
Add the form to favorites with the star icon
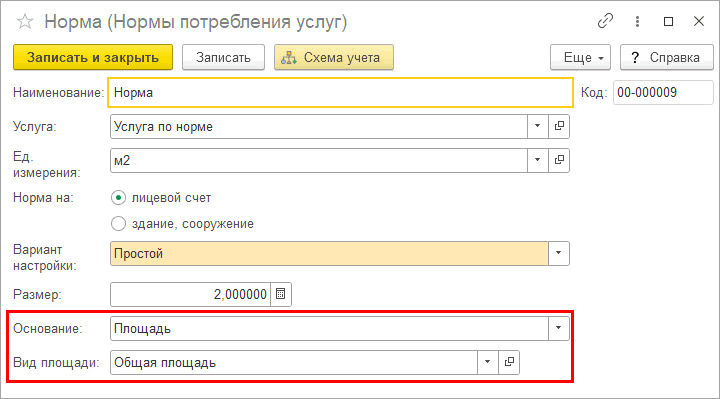point(25,22)
